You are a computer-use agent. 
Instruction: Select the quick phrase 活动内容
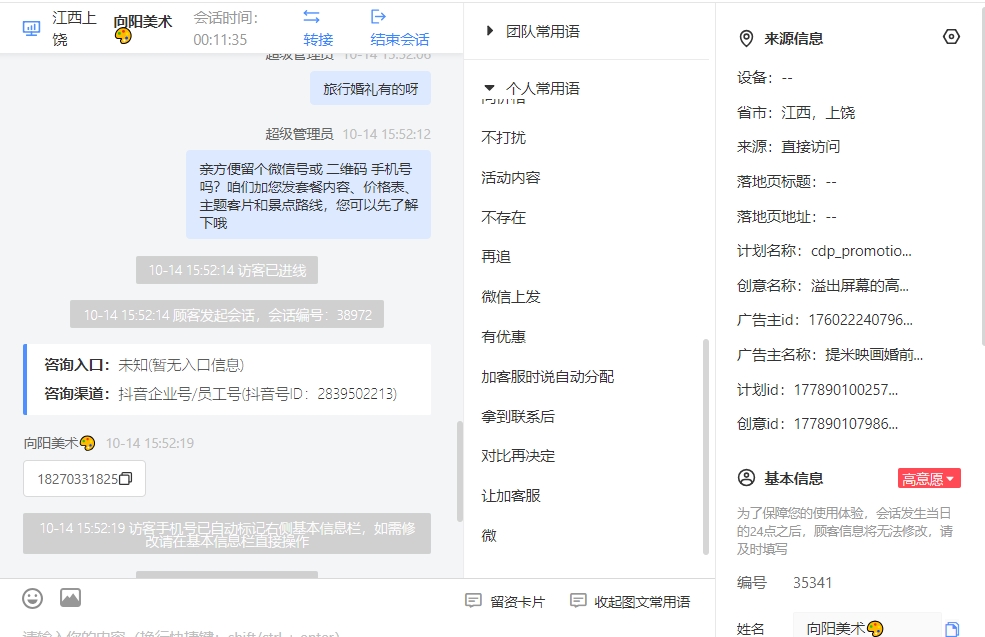pos(511,178)
